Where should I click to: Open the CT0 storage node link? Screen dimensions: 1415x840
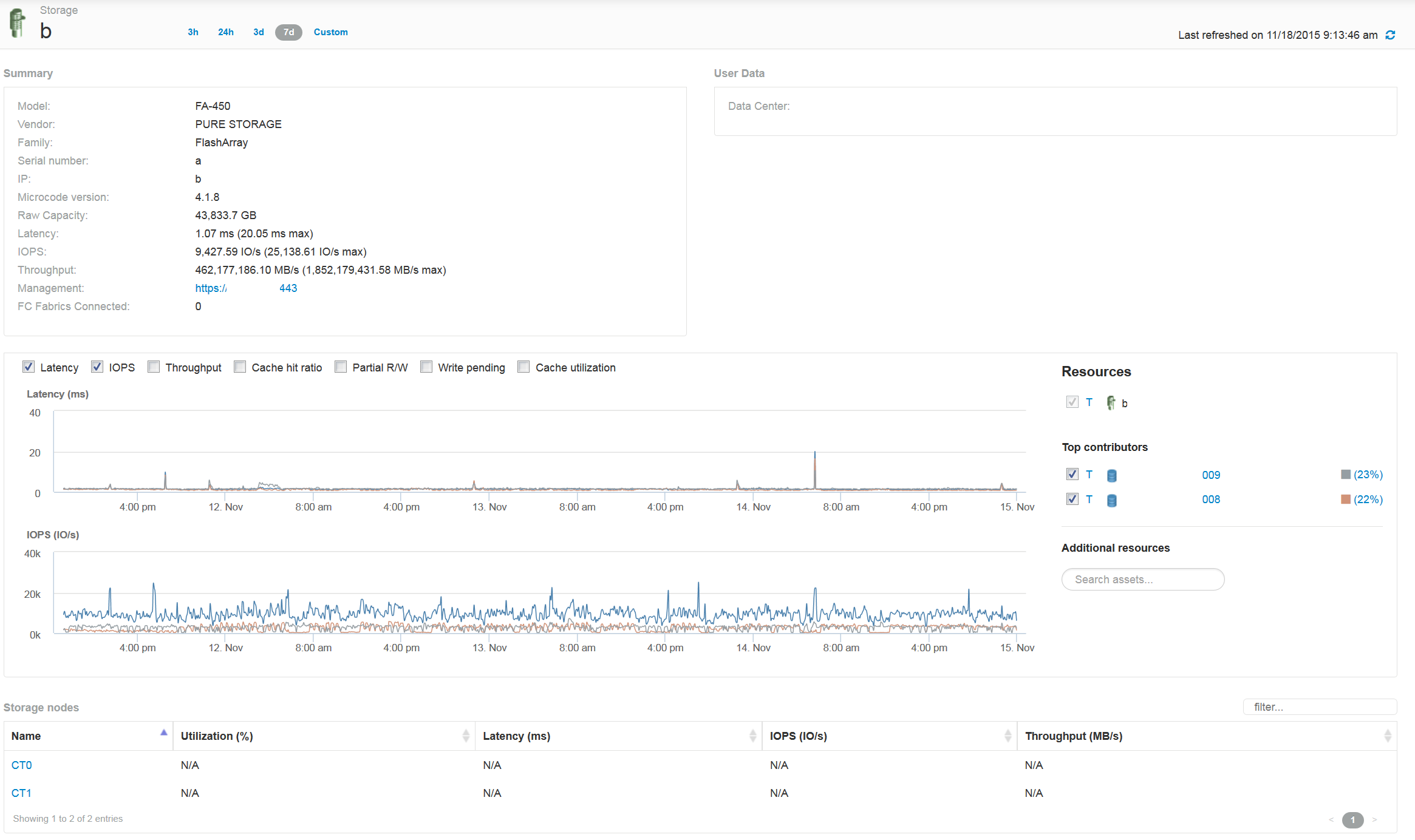[x=21, y=765]
